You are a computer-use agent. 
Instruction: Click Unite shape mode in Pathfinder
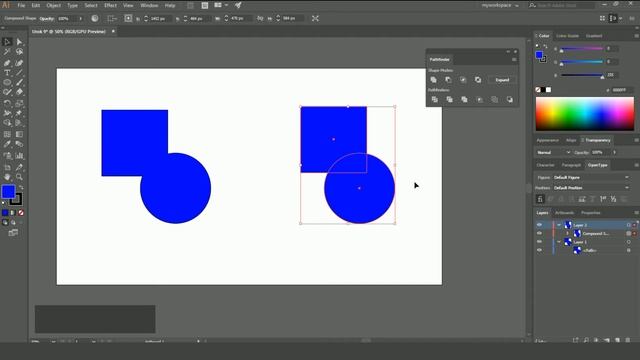pyautogui.click(x=433, y=80)
